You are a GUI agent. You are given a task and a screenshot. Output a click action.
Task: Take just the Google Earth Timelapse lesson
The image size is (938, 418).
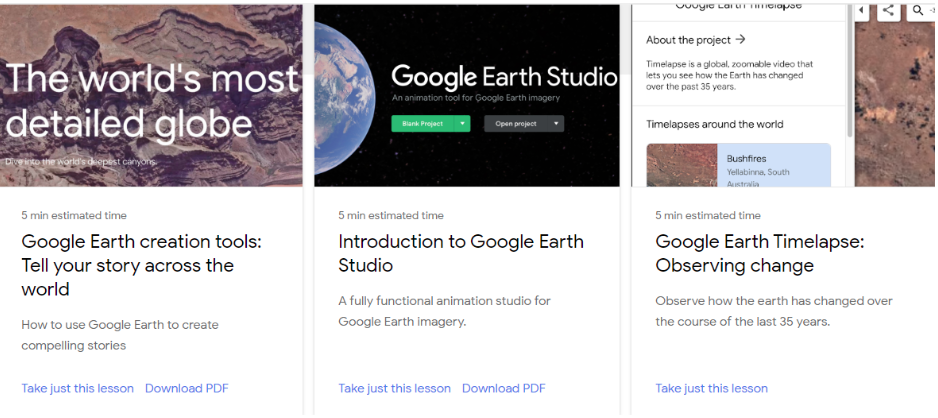click(711, 388)
